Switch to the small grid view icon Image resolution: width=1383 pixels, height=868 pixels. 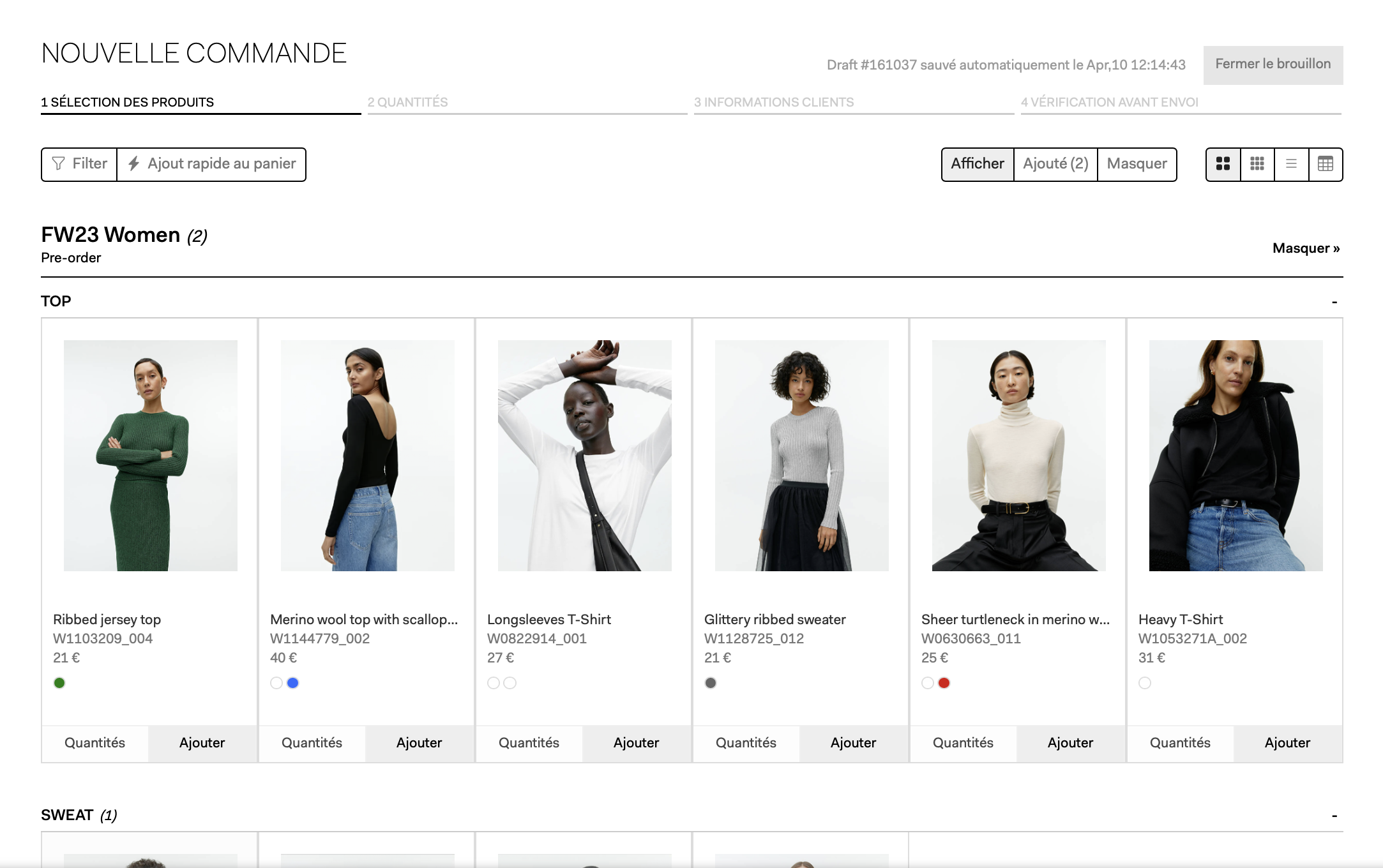[x=1257, y=164]
